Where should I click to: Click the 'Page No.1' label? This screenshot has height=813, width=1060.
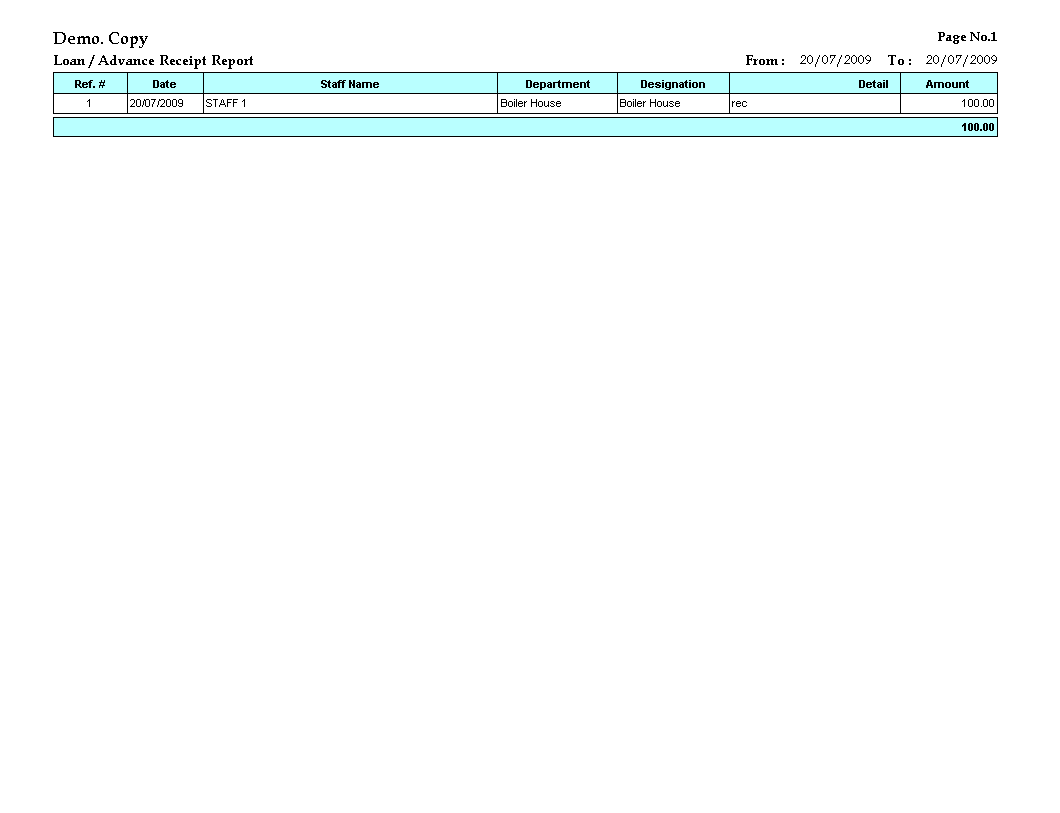967,37
